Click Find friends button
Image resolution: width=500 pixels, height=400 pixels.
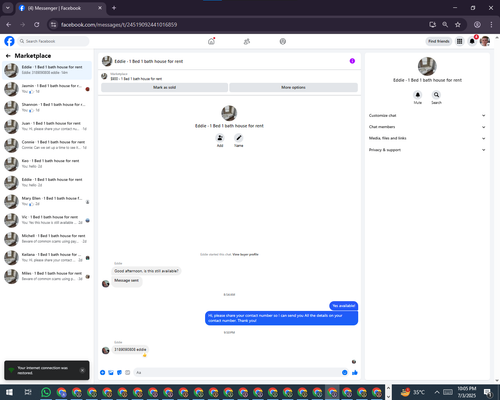[x=439, y=41]
